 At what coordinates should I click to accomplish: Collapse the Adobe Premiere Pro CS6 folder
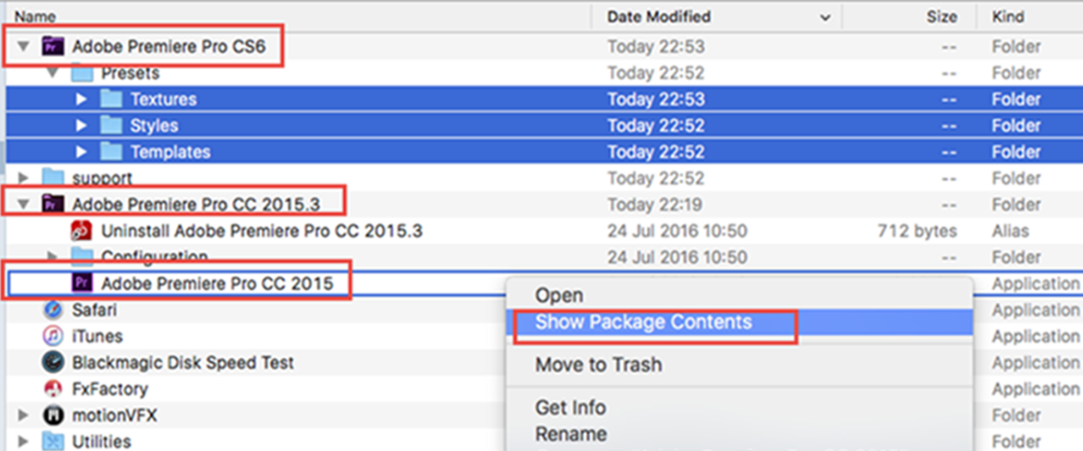pyautogui.click(x=24, y=47)
